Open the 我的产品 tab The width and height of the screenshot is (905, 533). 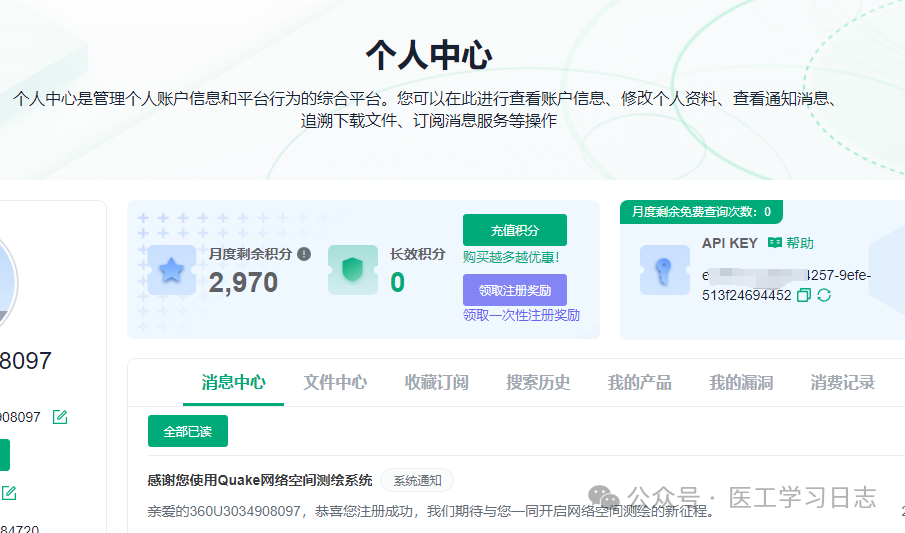pos(640,382)
